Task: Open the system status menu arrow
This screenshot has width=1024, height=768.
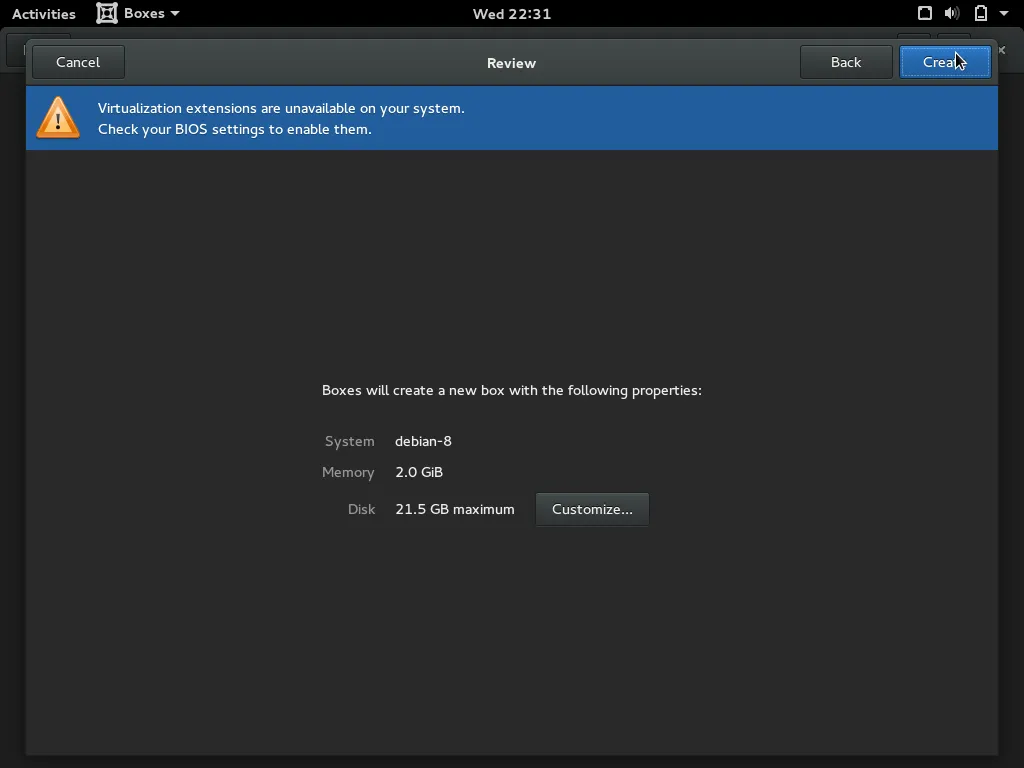Action: 1004,13
